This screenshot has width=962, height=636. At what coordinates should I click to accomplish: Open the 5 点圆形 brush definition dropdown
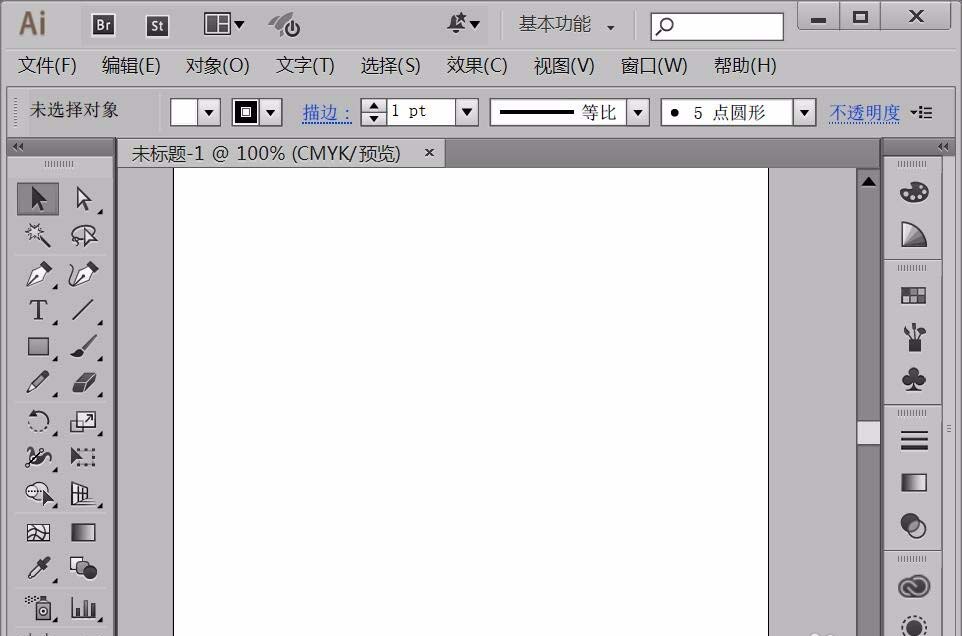click(804, 112)
